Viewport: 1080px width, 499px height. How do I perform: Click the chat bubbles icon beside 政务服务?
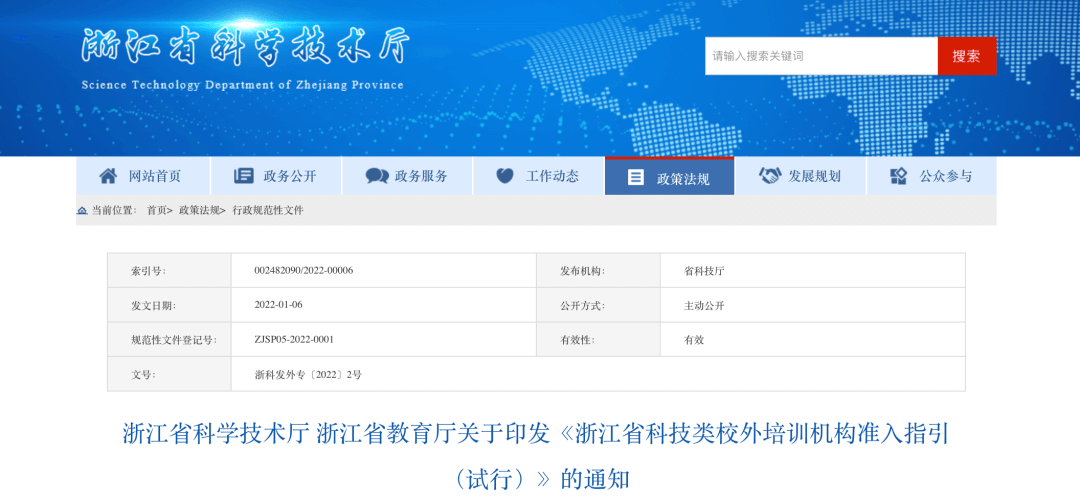click(377, 176)
